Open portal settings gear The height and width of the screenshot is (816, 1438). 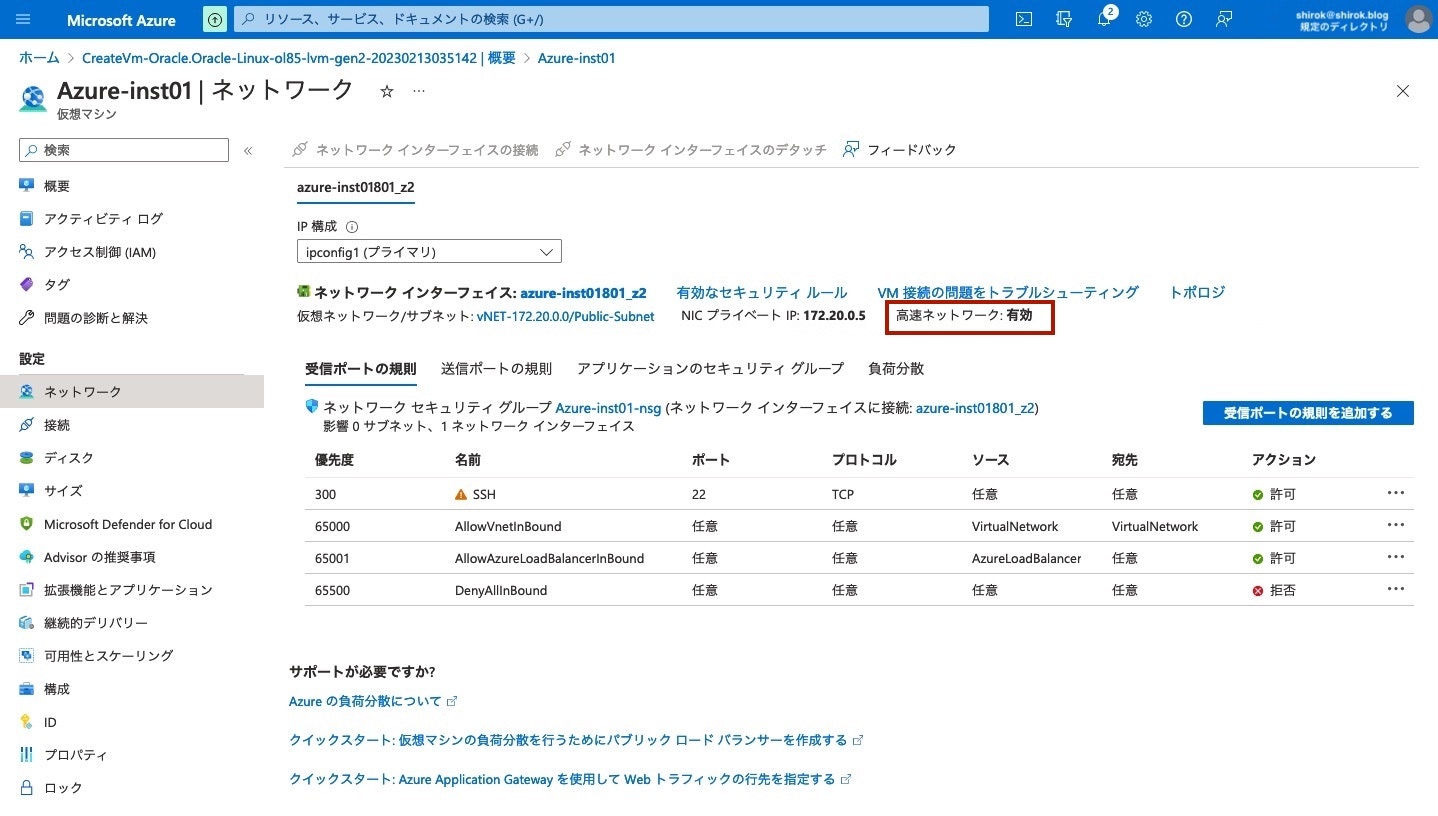pyautogui.click(x=1144, y=19)
